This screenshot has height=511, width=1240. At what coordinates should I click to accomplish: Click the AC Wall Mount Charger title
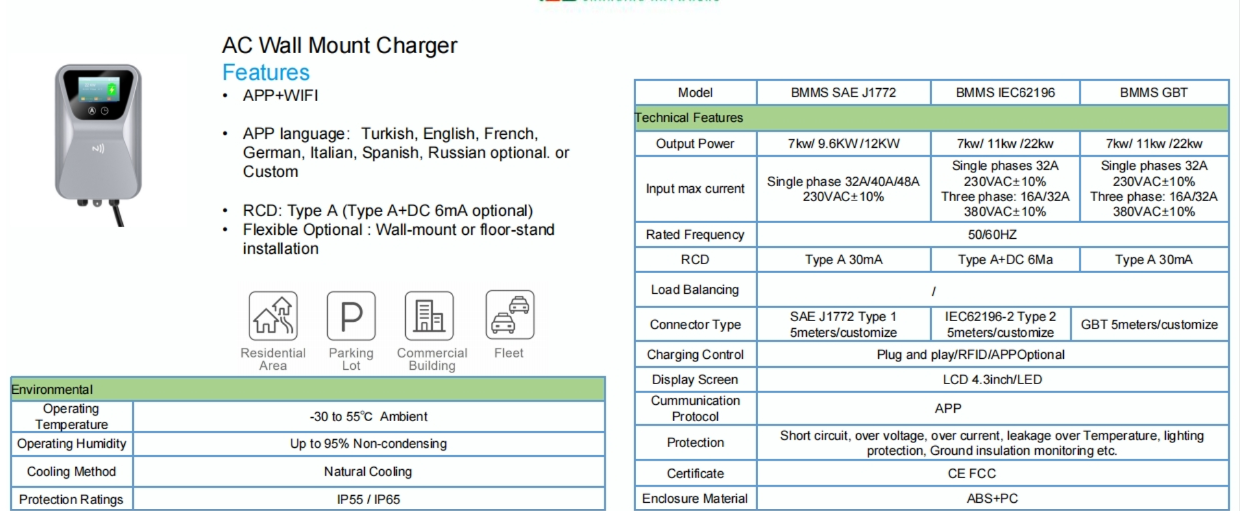[x=339, y=46]
